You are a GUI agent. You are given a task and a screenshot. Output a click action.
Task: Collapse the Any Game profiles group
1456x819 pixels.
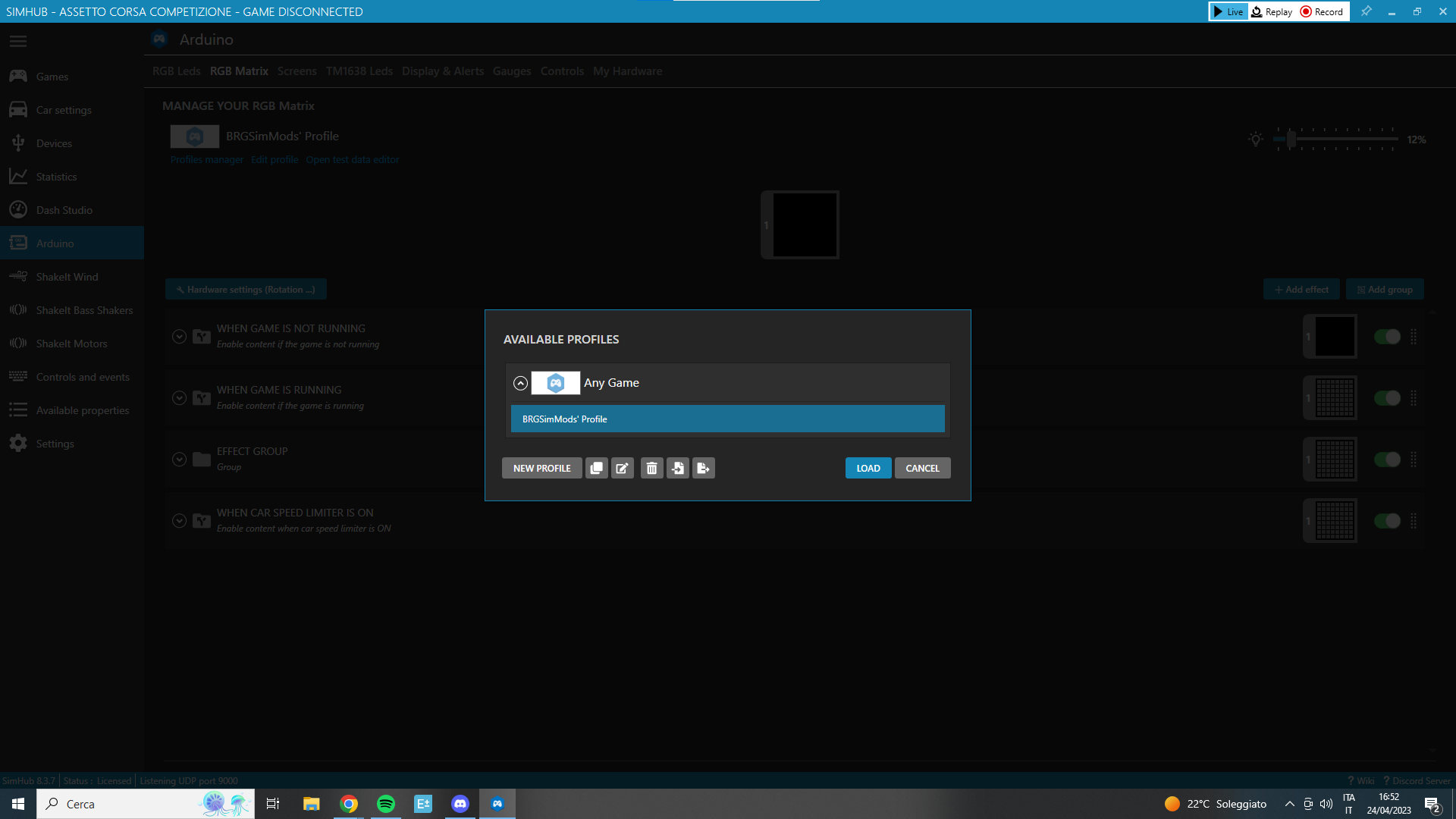point(520,383)
